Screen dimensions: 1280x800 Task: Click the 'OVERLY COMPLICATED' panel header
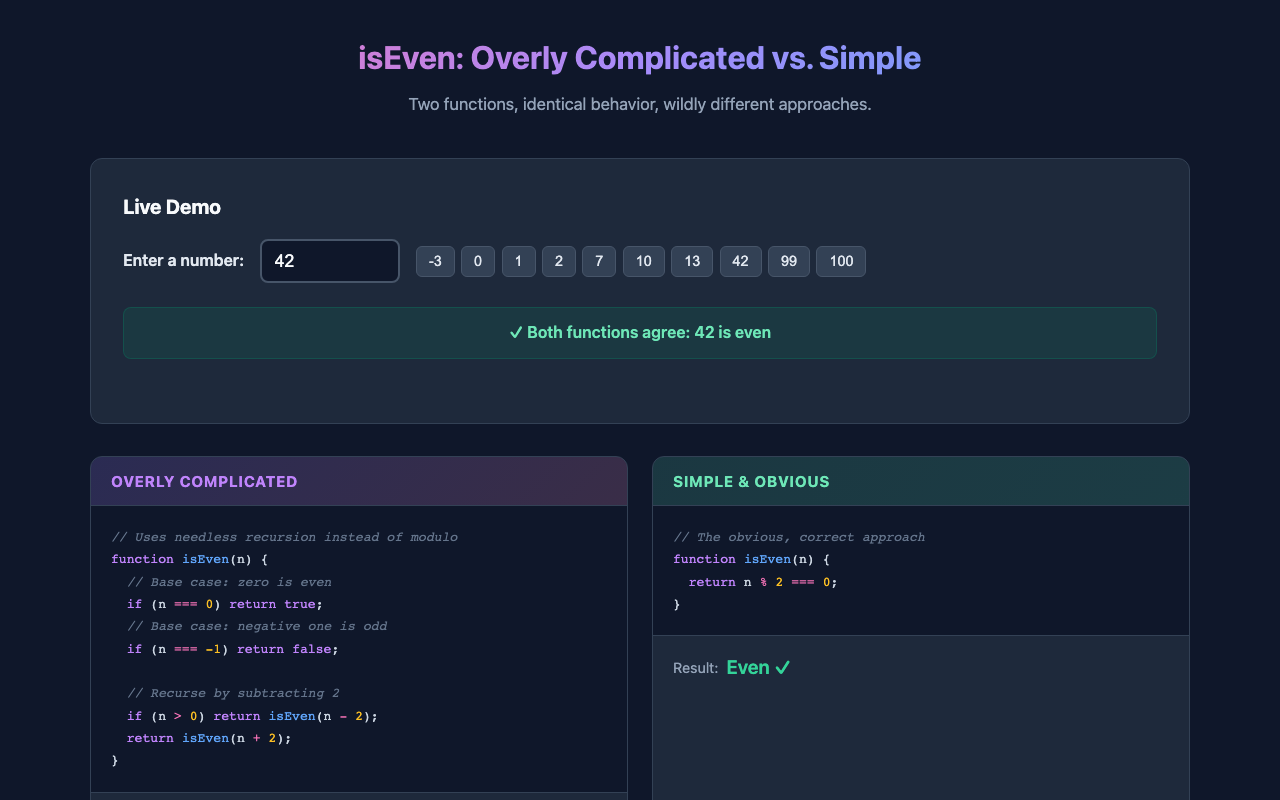tap(359, 481)
